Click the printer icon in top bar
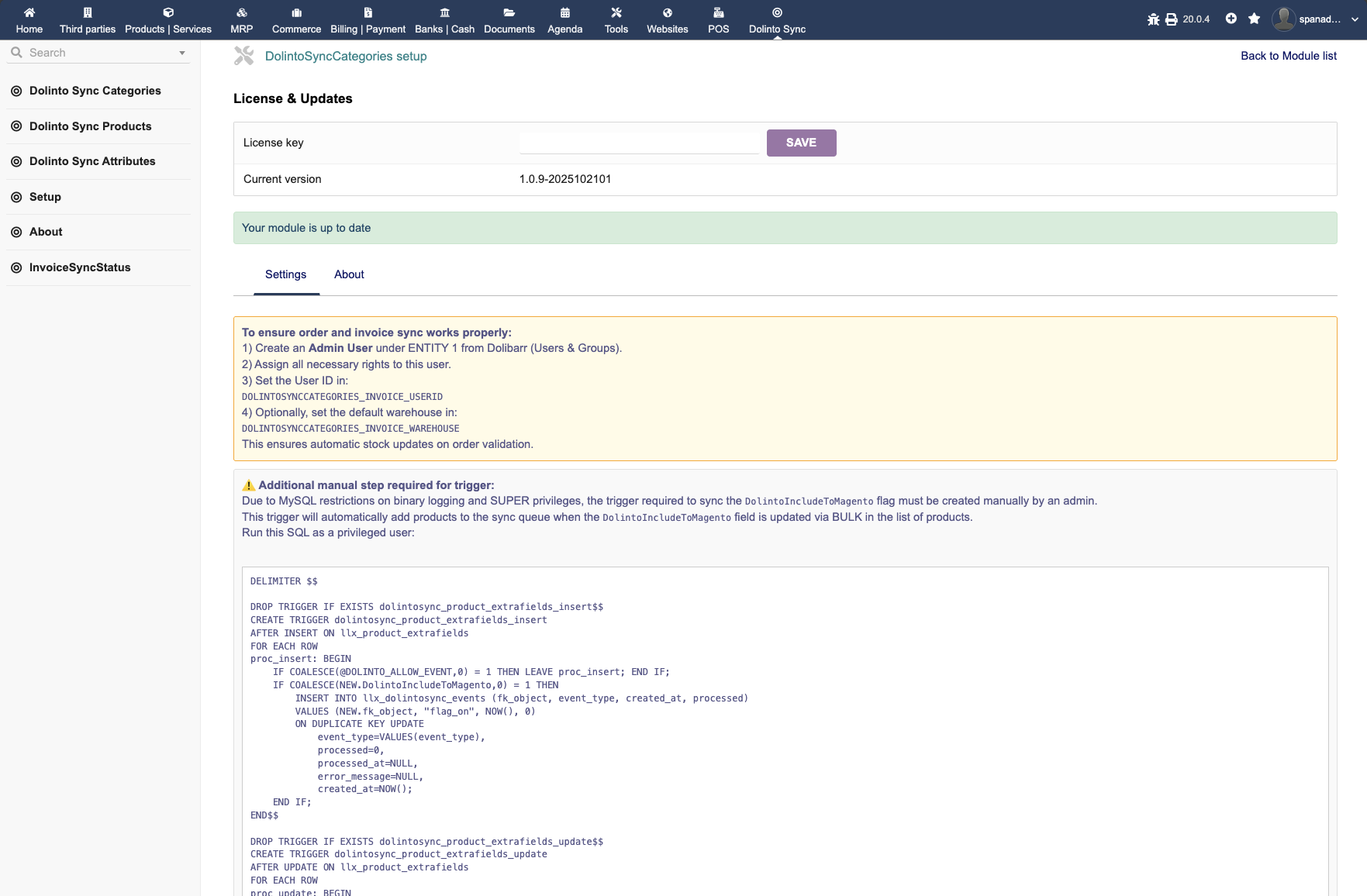 pos(1172,19)
